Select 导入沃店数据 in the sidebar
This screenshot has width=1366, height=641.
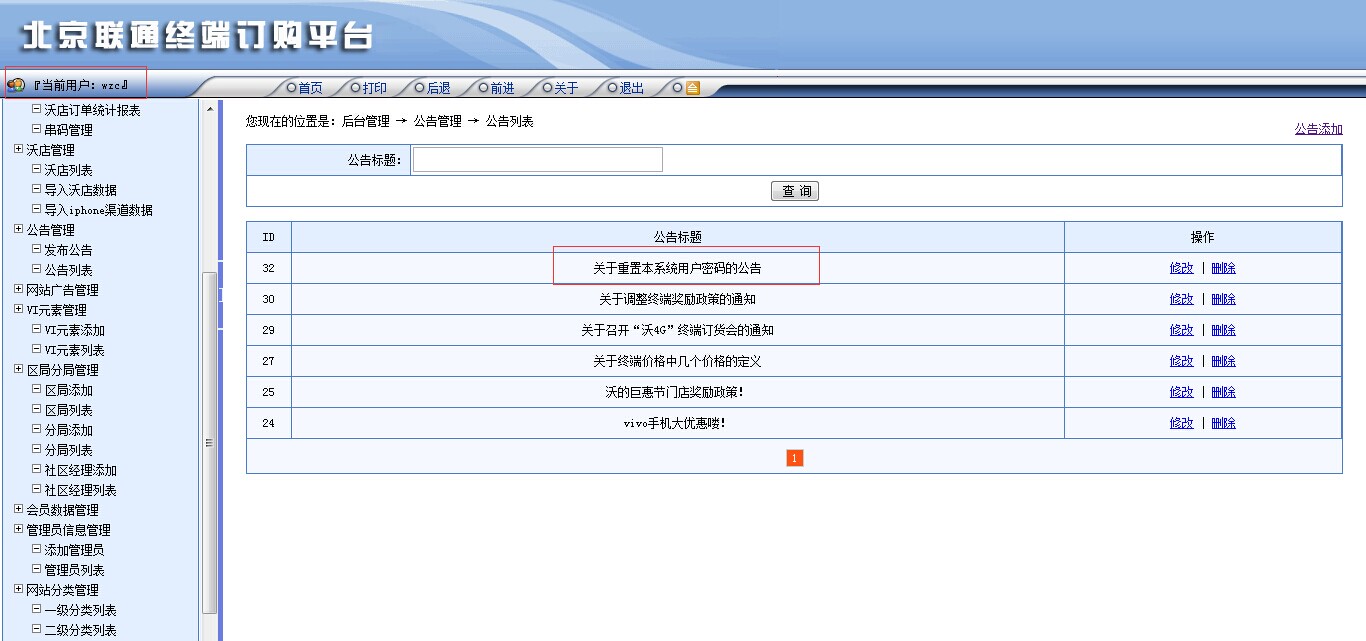point(80,190)
